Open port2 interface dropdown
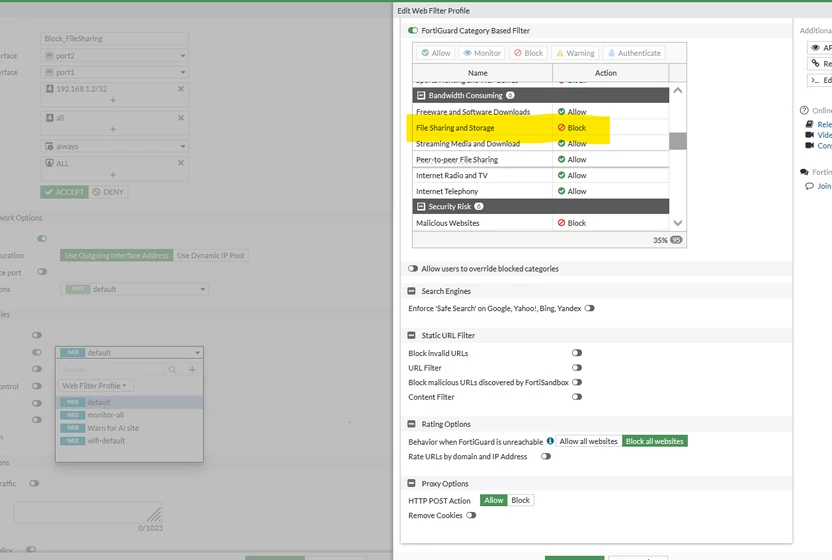 click(x=115, y=56)
